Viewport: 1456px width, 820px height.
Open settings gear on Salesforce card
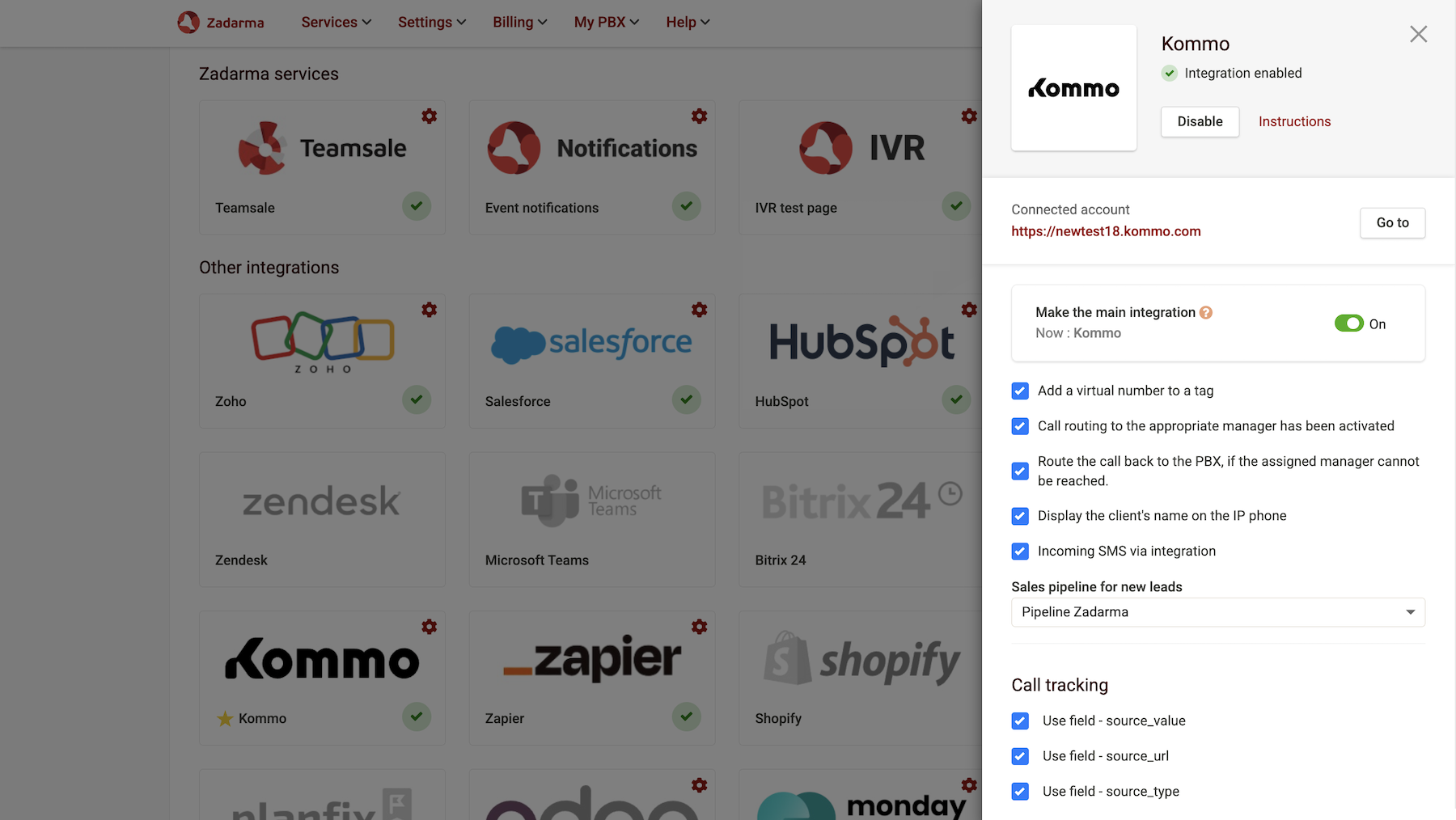click(x=700, y=310)
